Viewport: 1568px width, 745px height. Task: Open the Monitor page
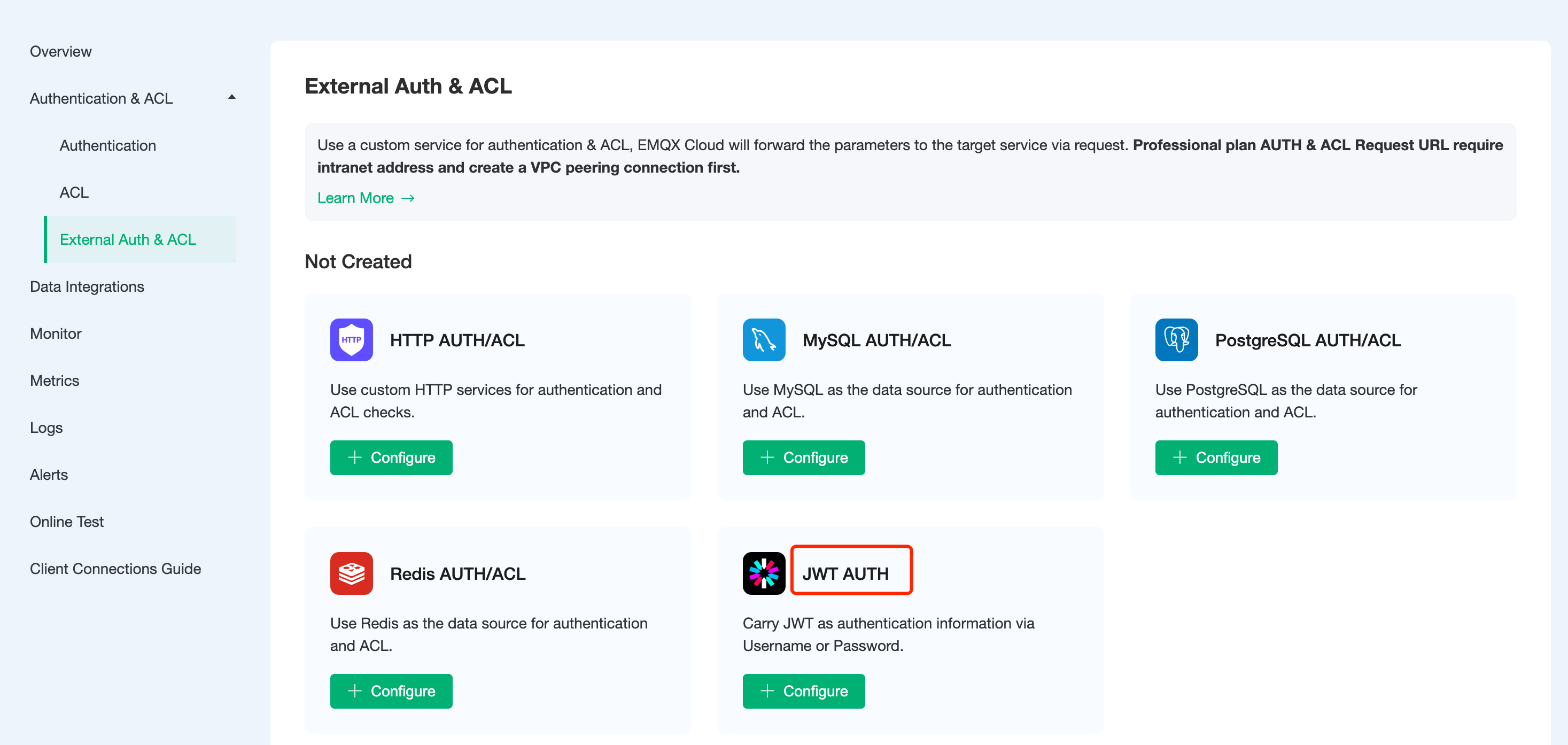click(56, 333)
